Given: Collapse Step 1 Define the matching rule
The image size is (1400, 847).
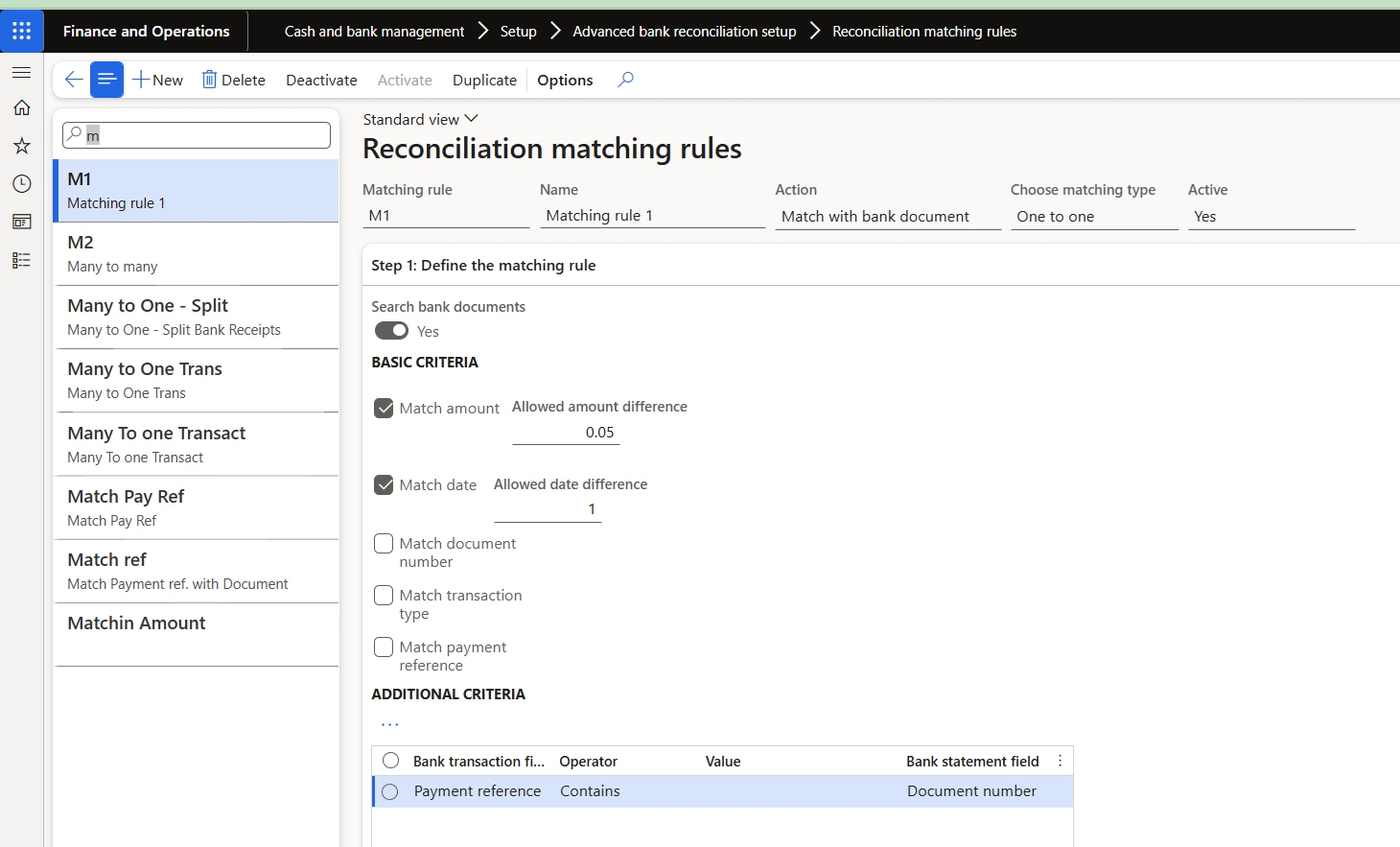Looking at the screenshot, I should pos(483,265).
